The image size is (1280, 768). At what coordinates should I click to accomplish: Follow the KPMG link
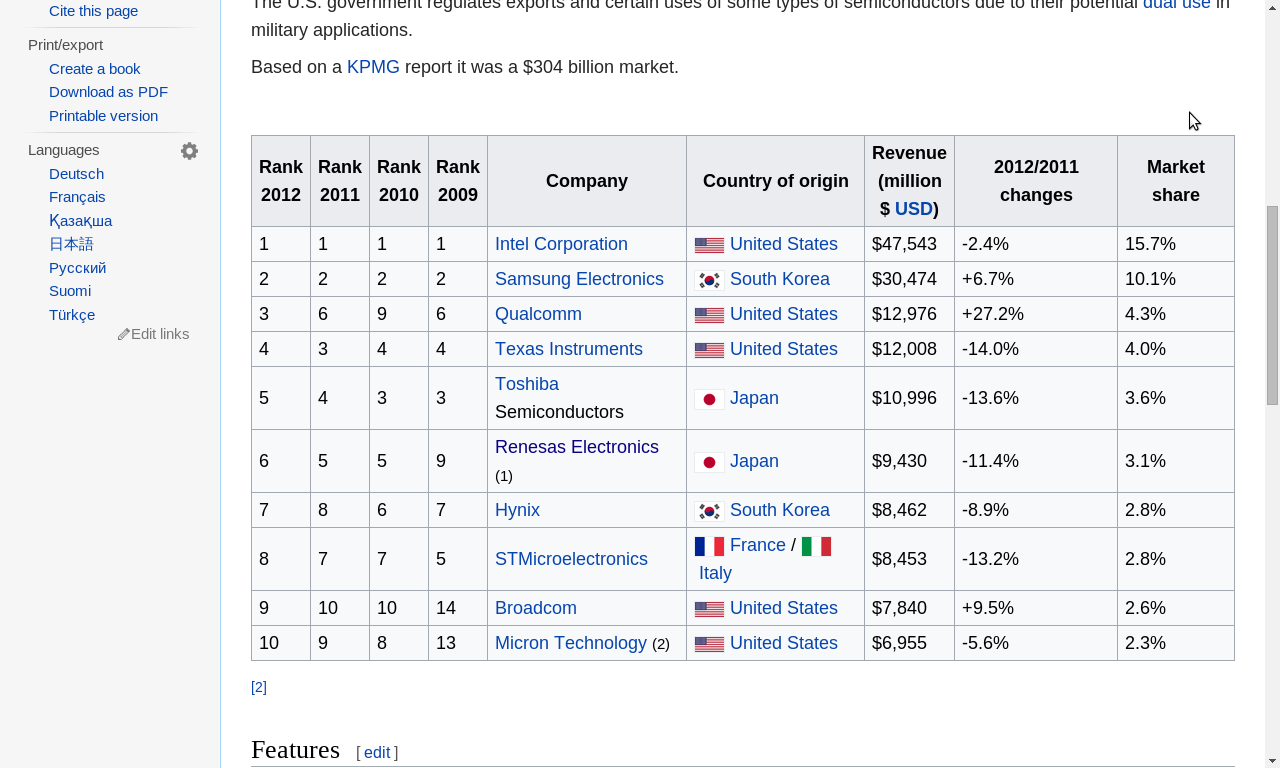pos(373,67)
